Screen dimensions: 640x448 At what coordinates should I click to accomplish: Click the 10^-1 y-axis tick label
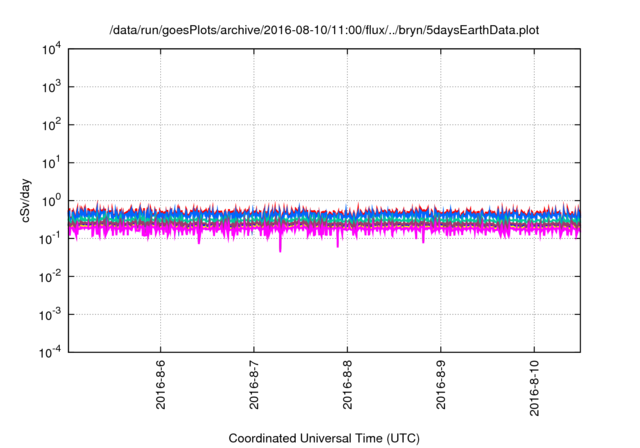pyautogui.click(x=50, y=239)
